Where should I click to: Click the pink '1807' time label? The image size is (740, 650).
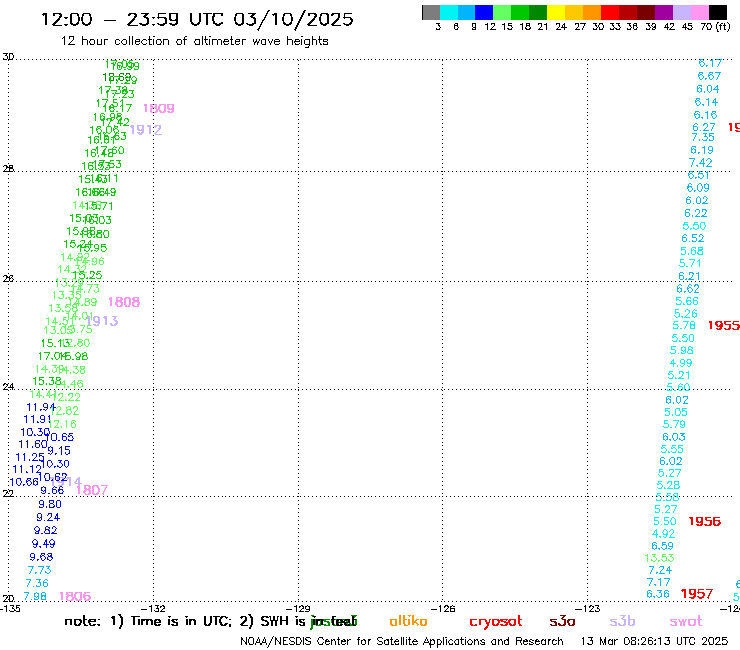point(92,490)
